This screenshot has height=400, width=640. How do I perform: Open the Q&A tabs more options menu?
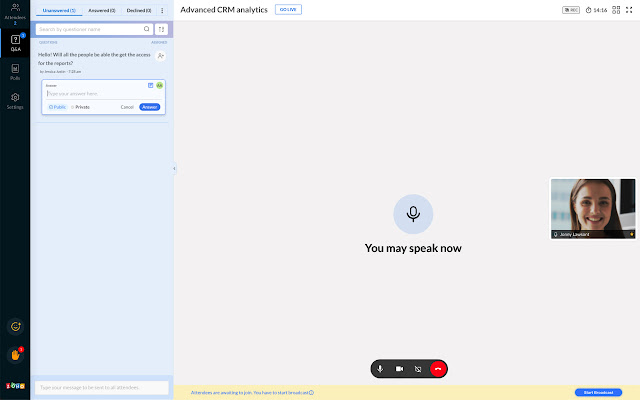[162, 10]
